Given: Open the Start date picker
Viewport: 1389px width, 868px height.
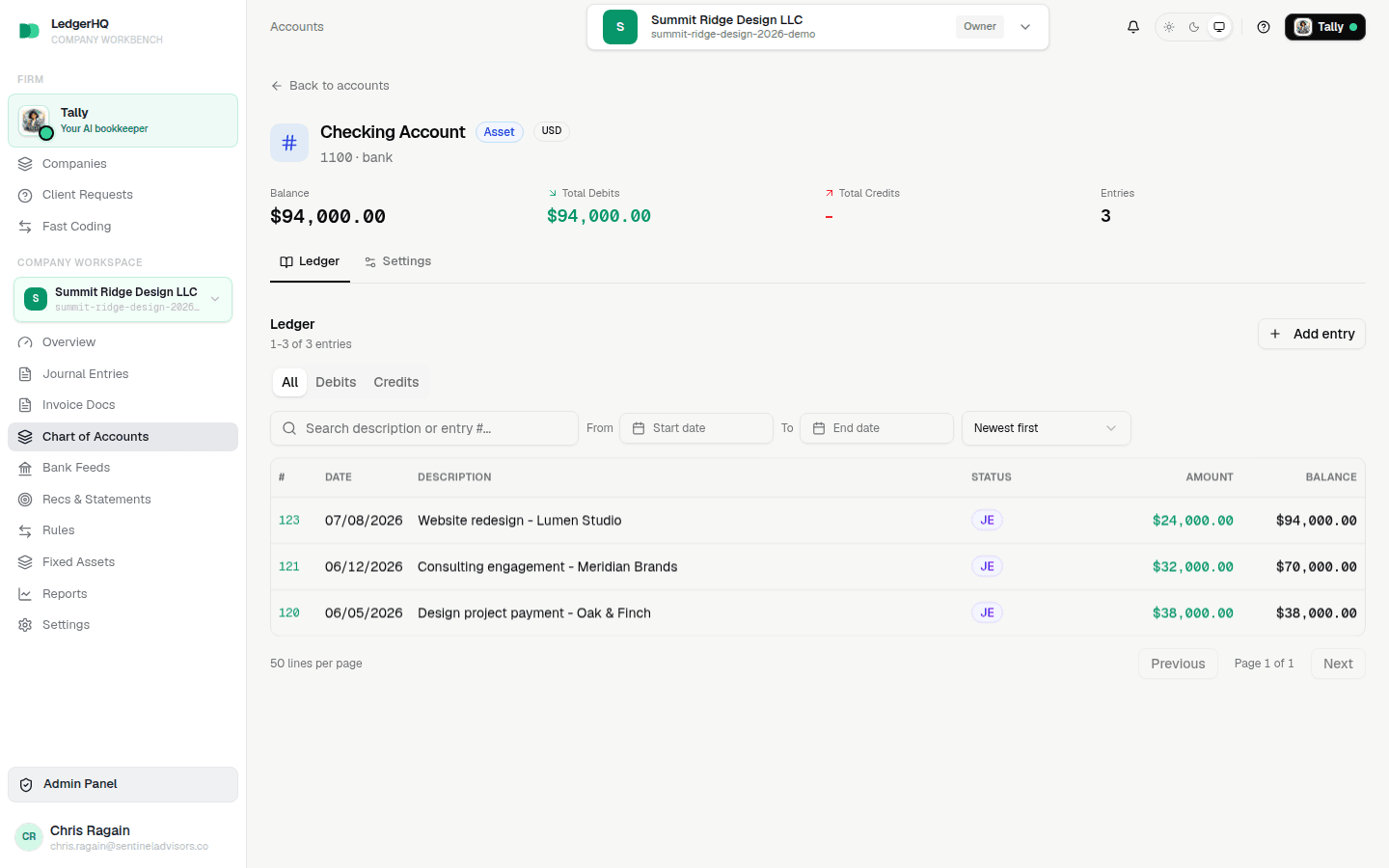Looking at the screenshot, I should pyautogui.click(x=696, y=428).
